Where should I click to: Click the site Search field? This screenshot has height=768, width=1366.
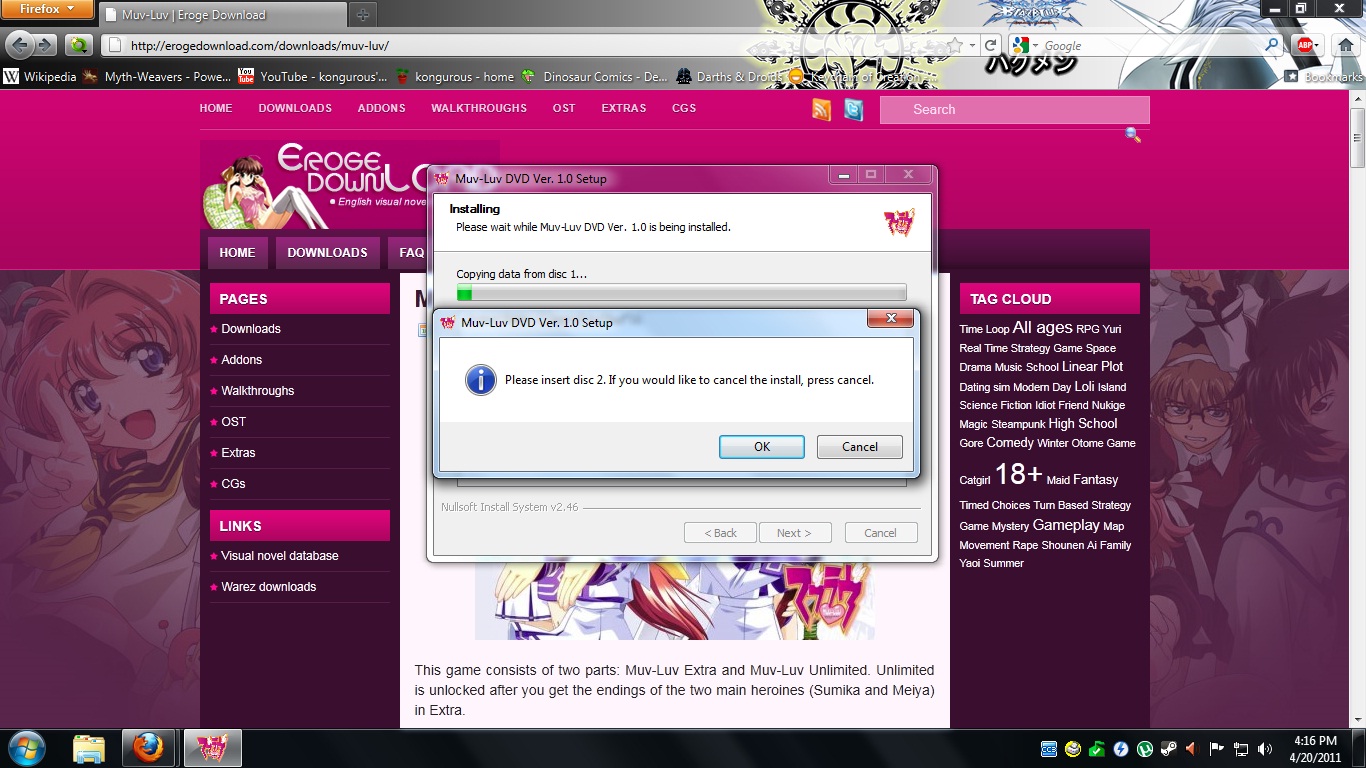pyautogui.click(x=1015, y=110)
